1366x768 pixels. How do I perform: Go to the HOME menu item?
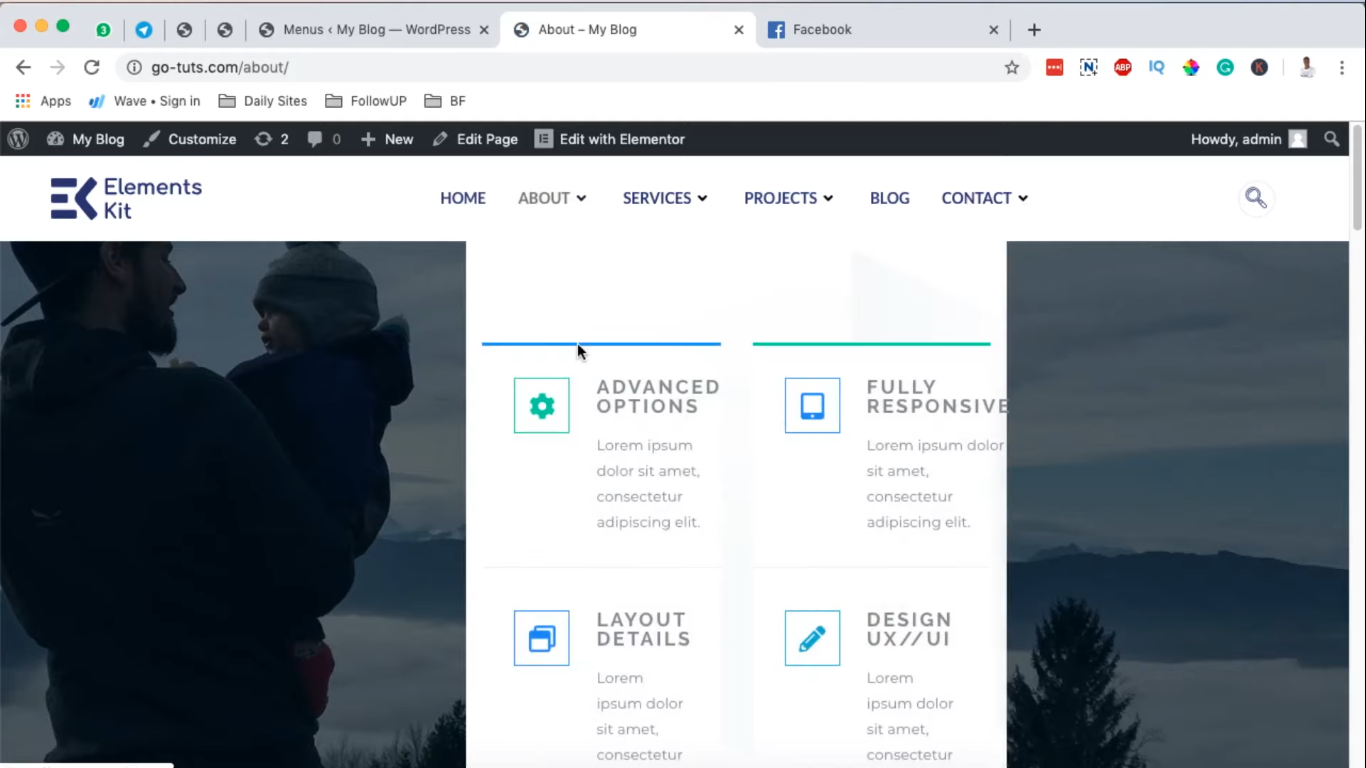[x=463, y=198]
